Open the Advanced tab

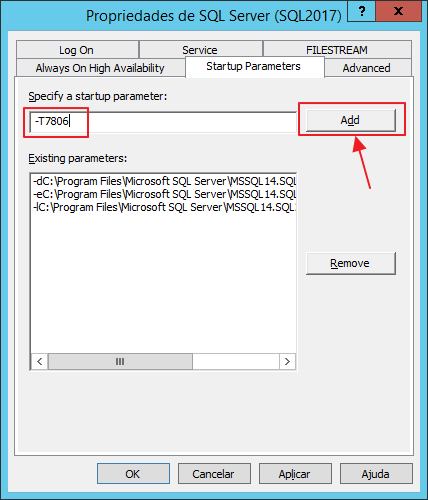pyautogui.click(x=367, y=68)
